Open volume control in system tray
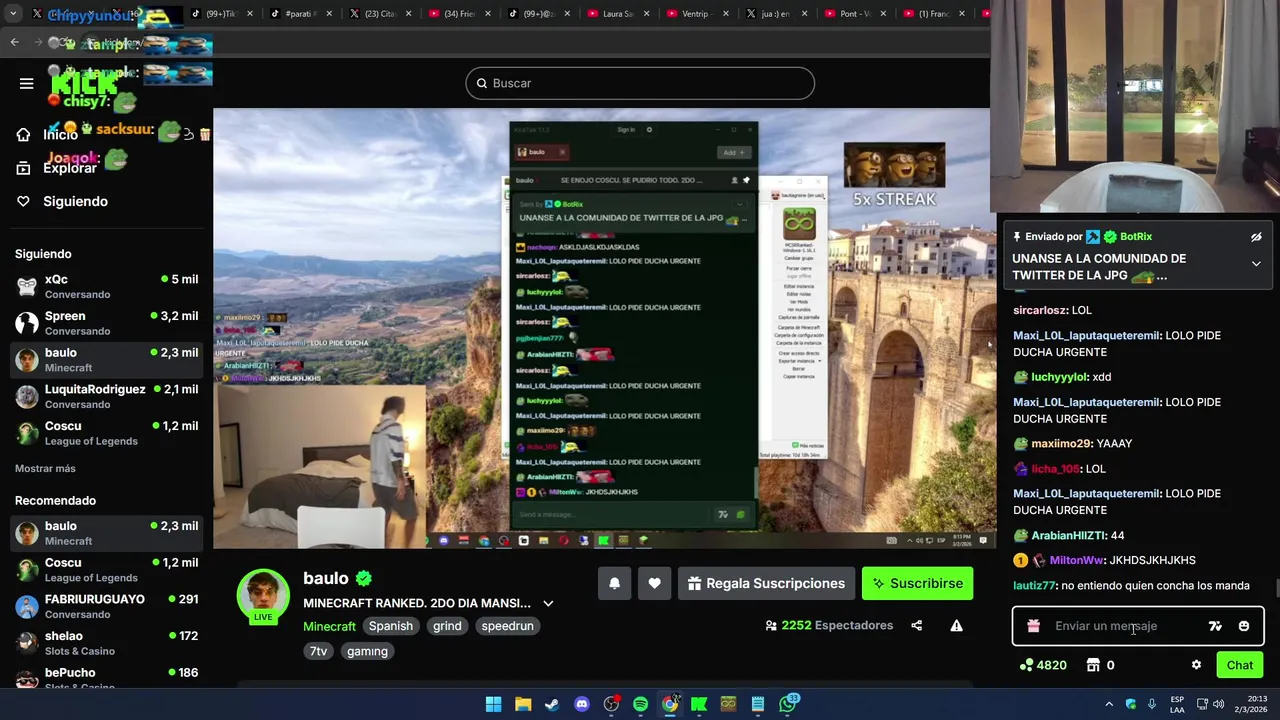 pos(1218,704)
